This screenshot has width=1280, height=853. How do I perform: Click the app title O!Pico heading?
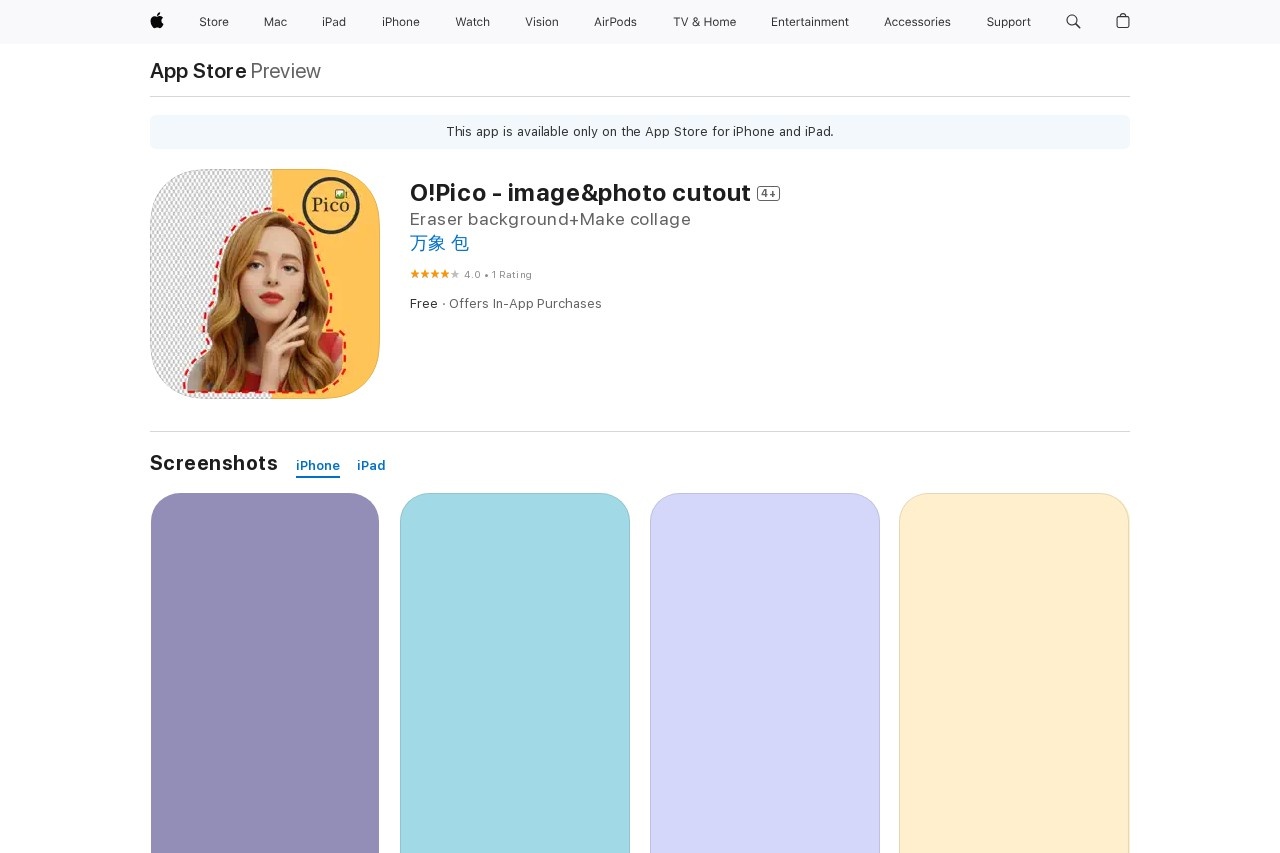[580, 193]
